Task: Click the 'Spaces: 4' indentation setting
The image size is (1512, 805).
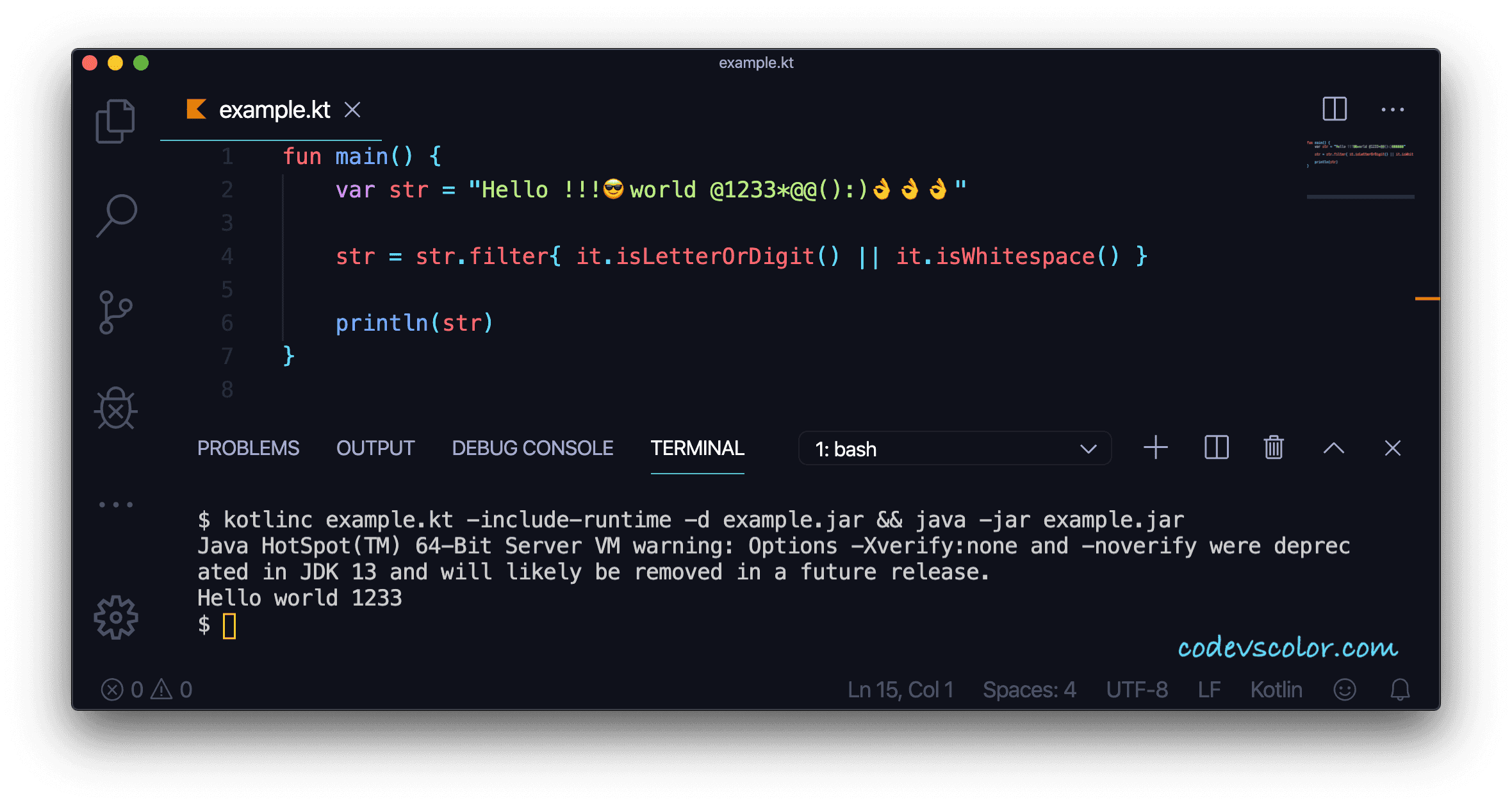Action: 1029,690
